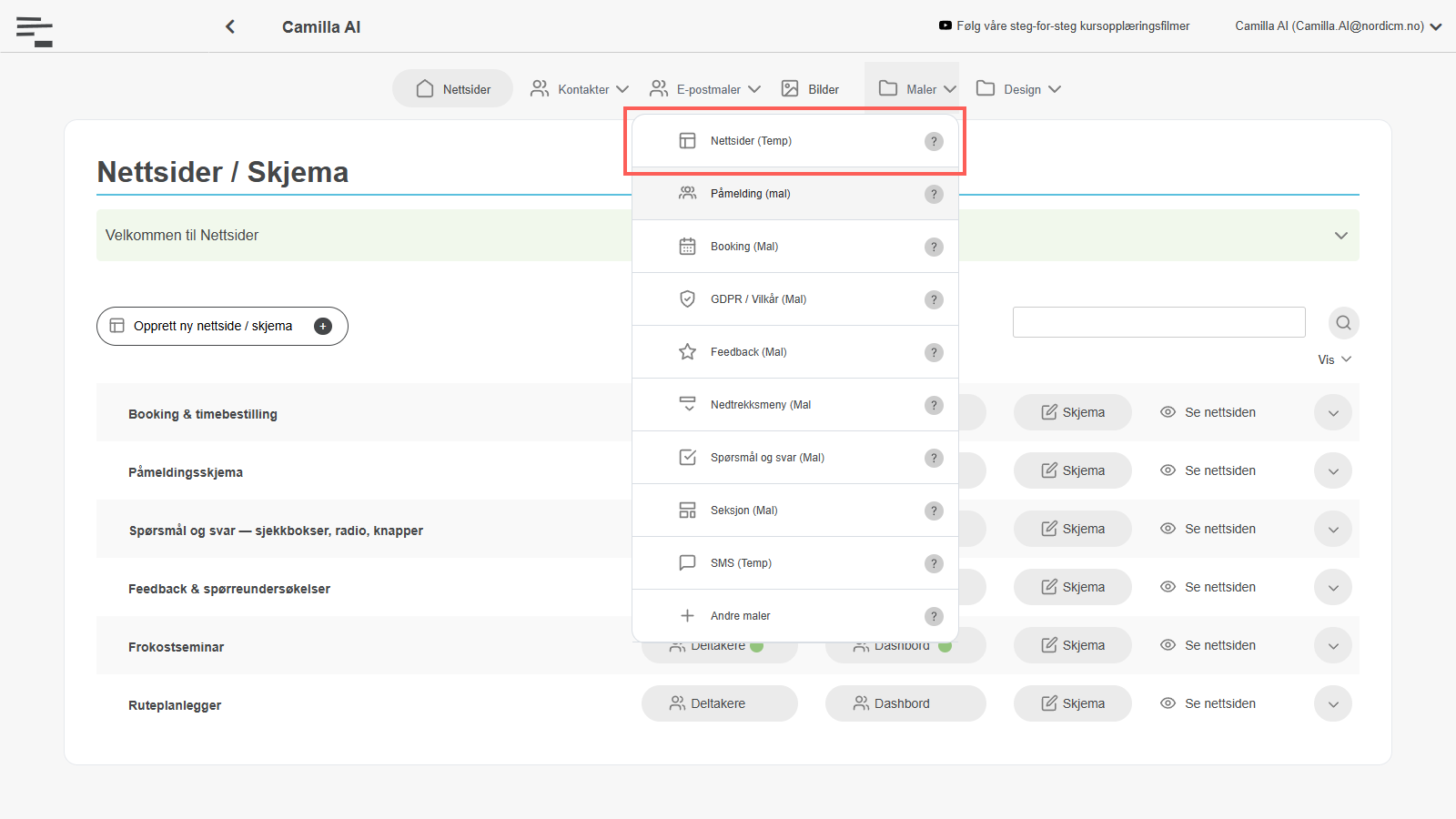The width and height of the screenshot is (1456, 819).
Task: Open the hamburger menu icon
Action: (35, 31)
